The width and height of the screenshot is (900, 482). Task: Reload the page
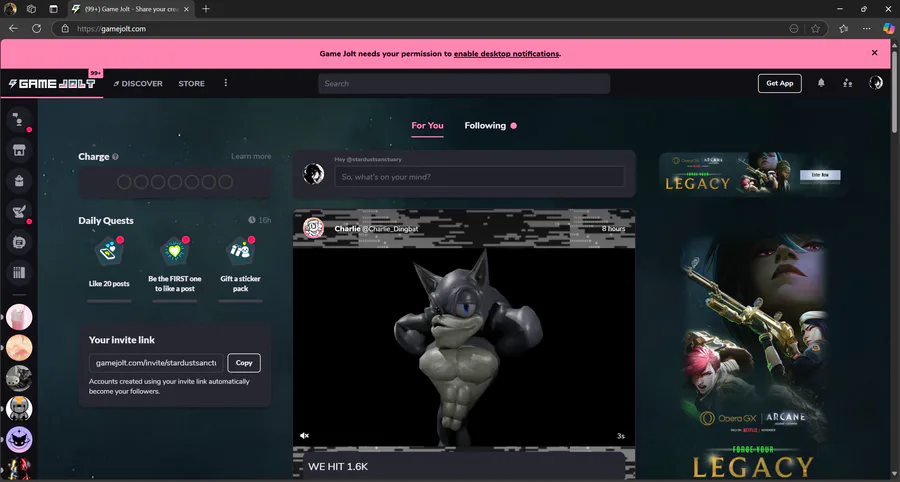36,28
